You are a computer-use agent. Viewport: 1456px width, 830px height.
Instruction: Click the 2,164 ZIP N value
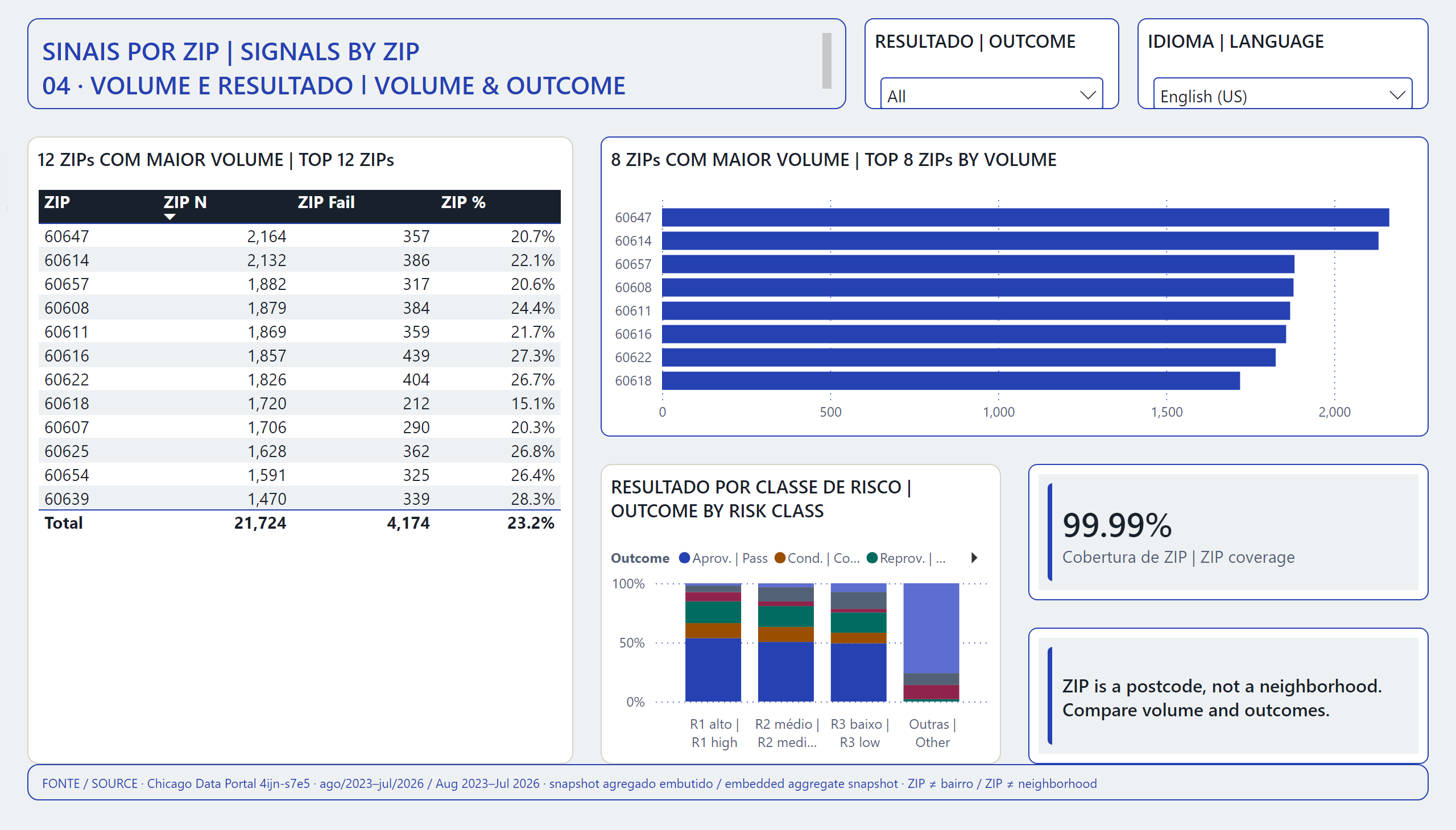coord(266,236)
